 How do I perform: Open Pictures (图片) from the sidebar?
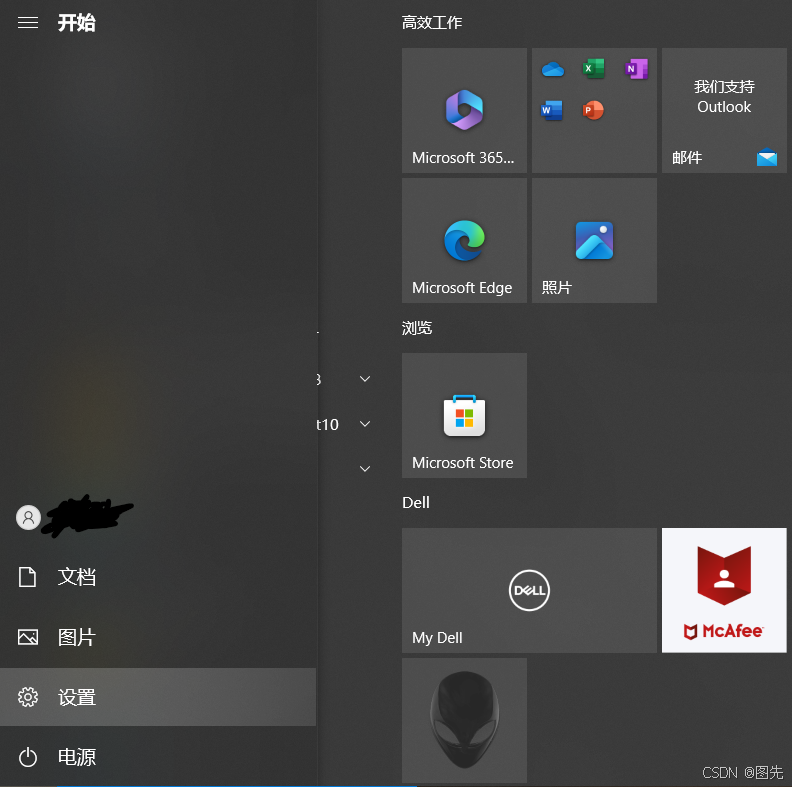[x=158, y=637]
